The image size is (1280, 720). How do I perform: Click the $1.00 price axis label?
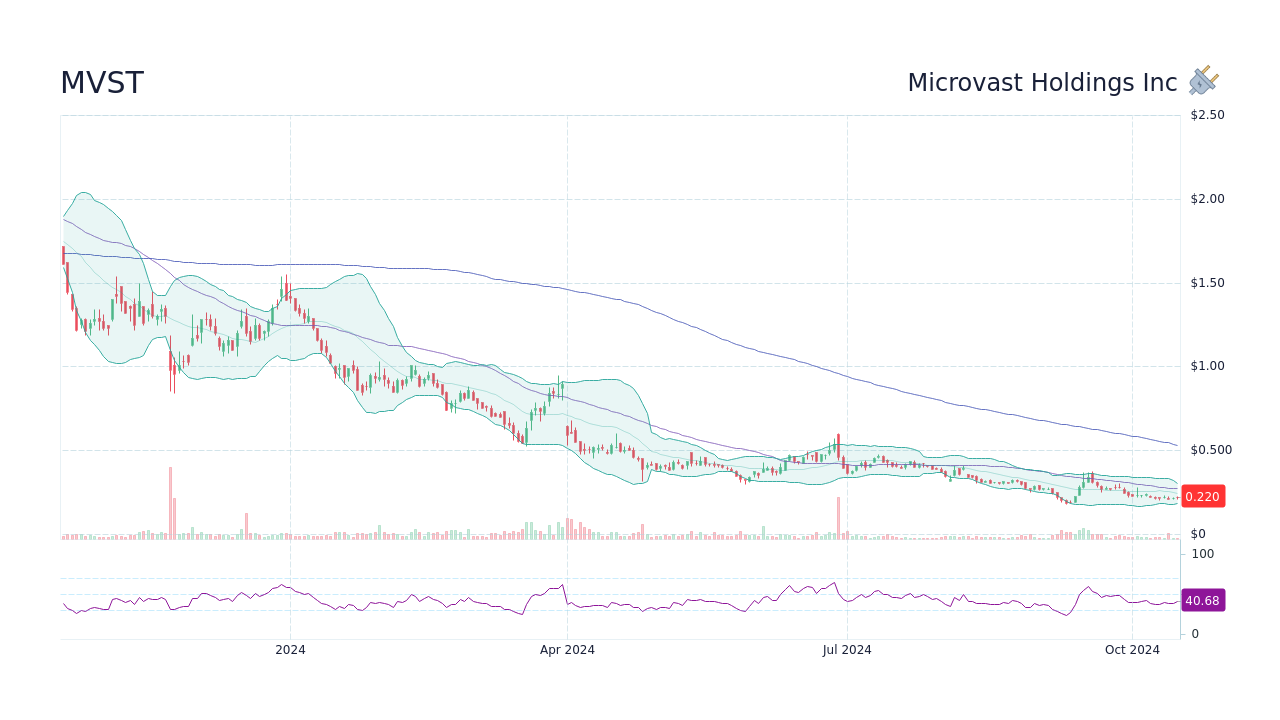(1207, 366)
